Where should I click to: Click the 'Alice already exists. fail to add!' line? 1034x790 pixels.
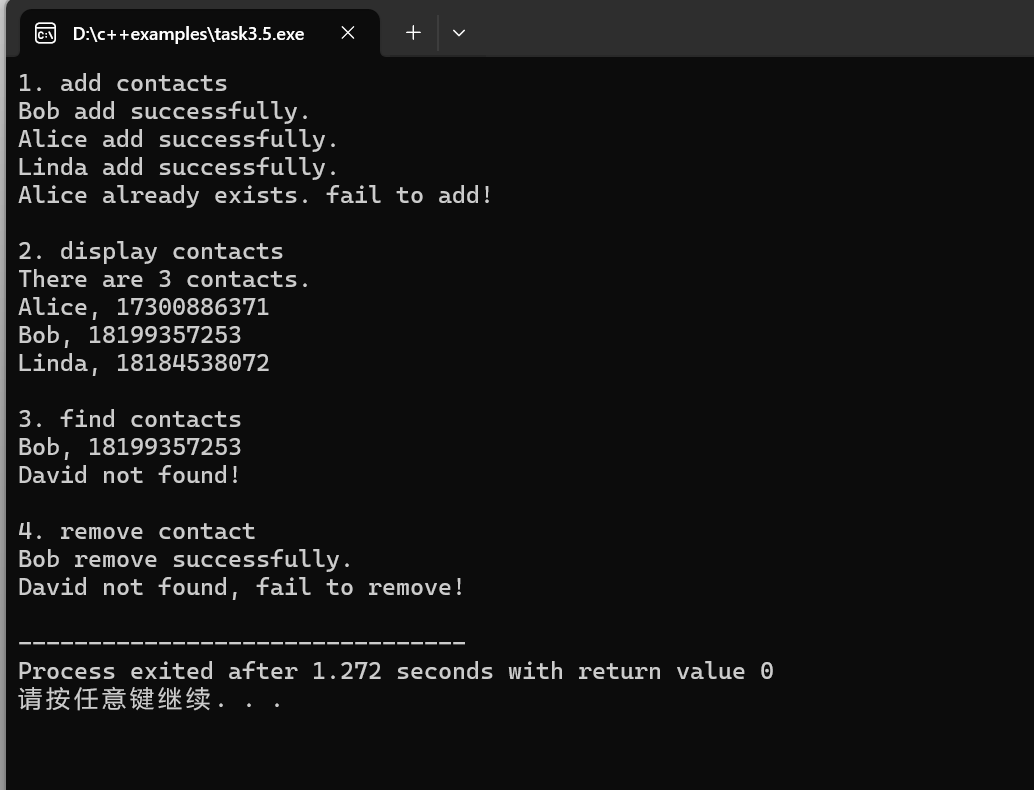point(255,195)
